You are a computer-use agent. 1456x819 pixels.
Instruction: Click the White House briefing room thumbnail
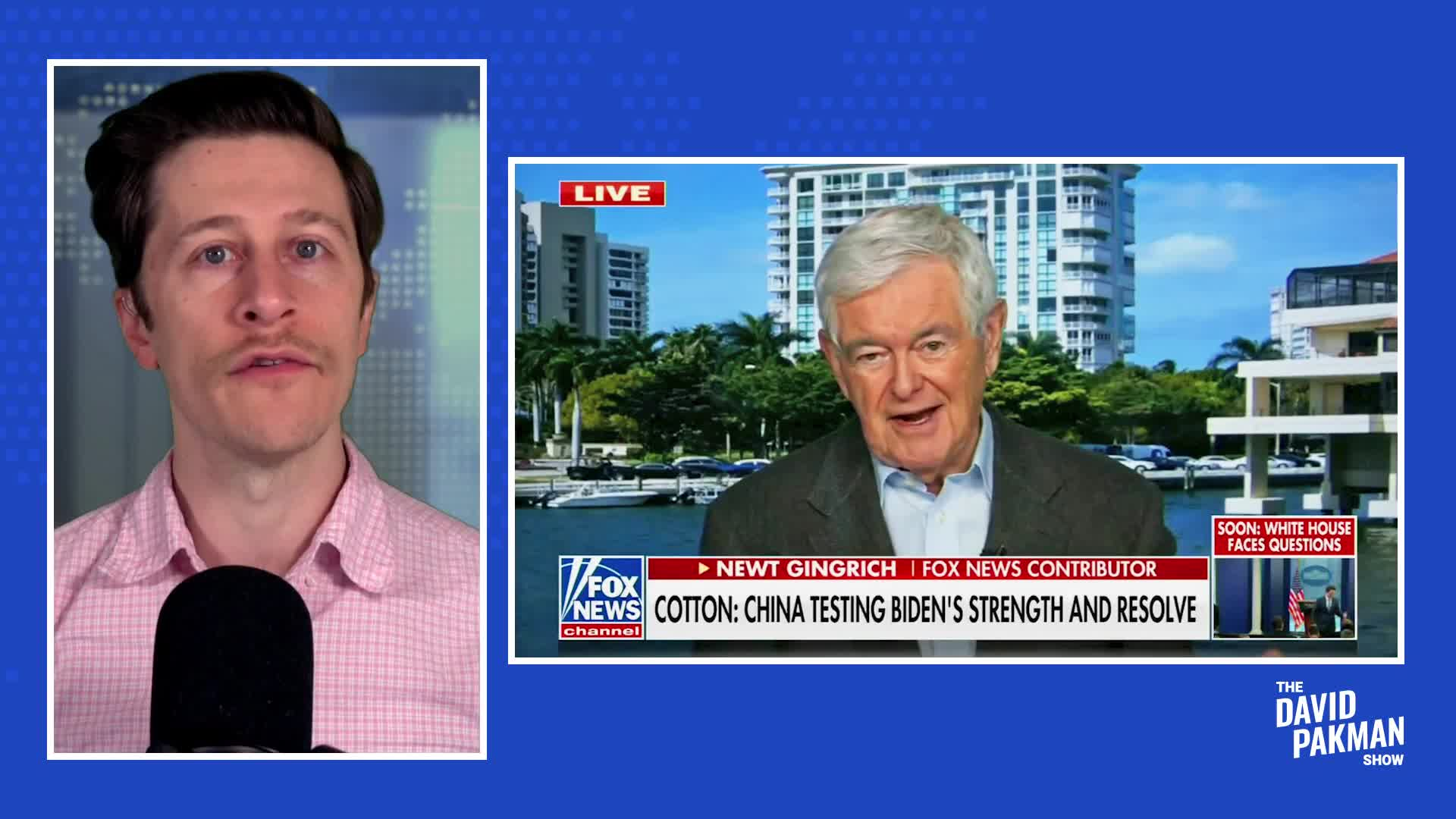[x=1284, y=598]
